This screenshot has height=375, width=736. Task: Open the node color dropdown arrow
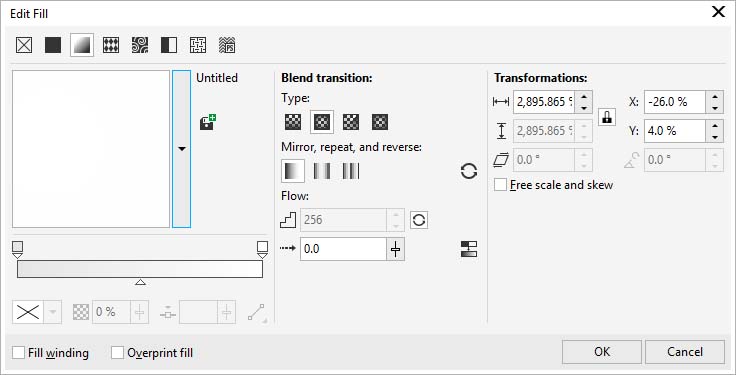coord(53,313)
